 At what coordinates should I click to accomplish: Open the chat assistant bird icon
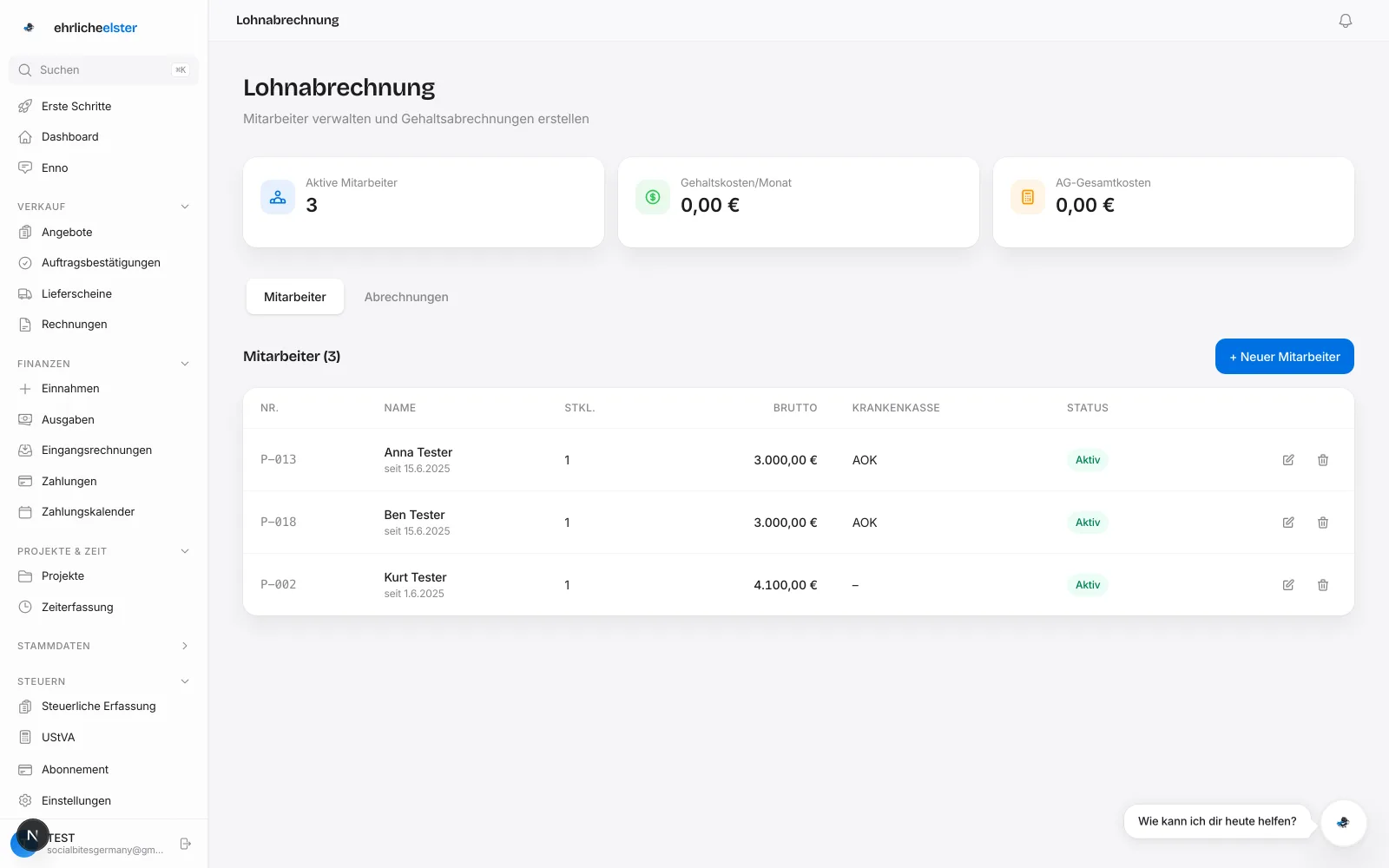click(x=1343, y=822)
